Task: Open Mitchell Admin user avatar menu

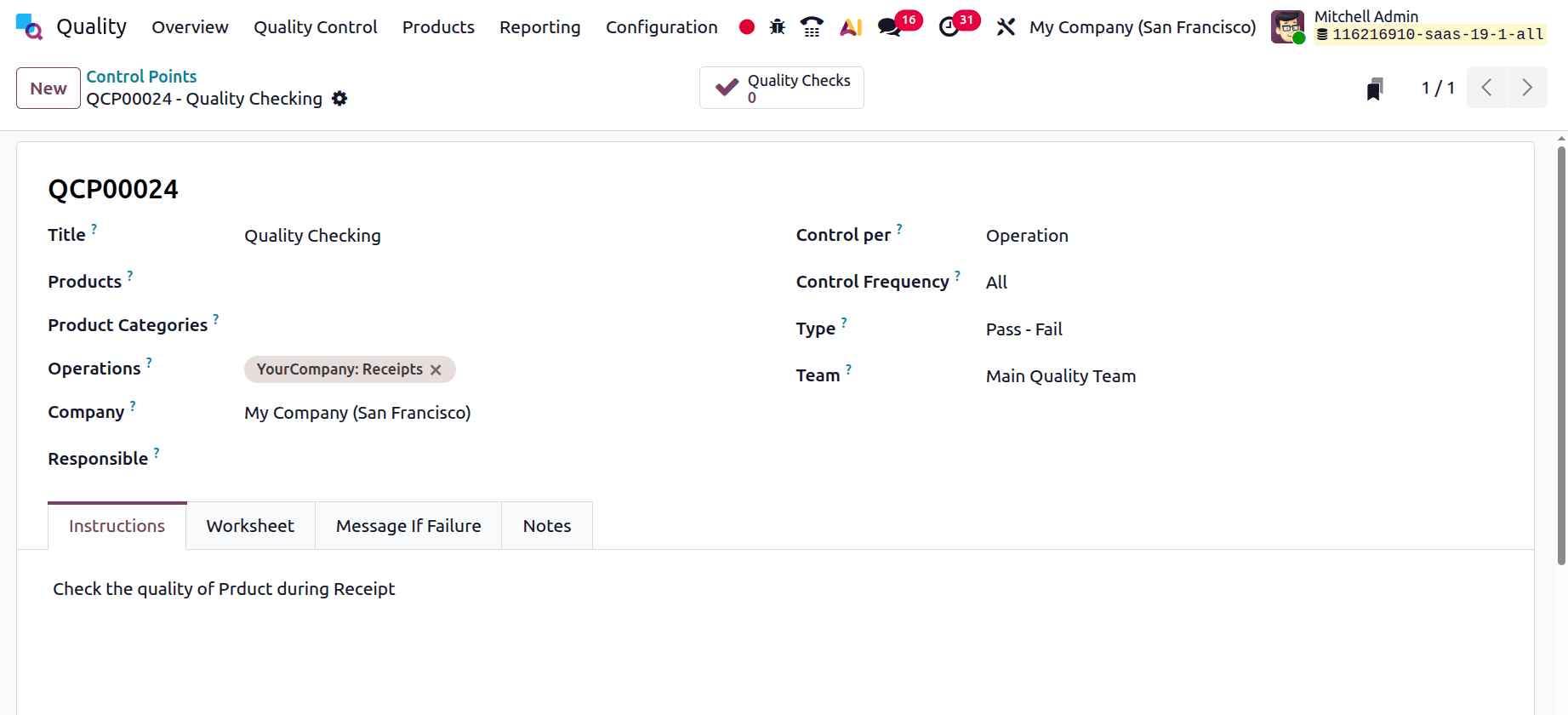Action: (1287, 26)
